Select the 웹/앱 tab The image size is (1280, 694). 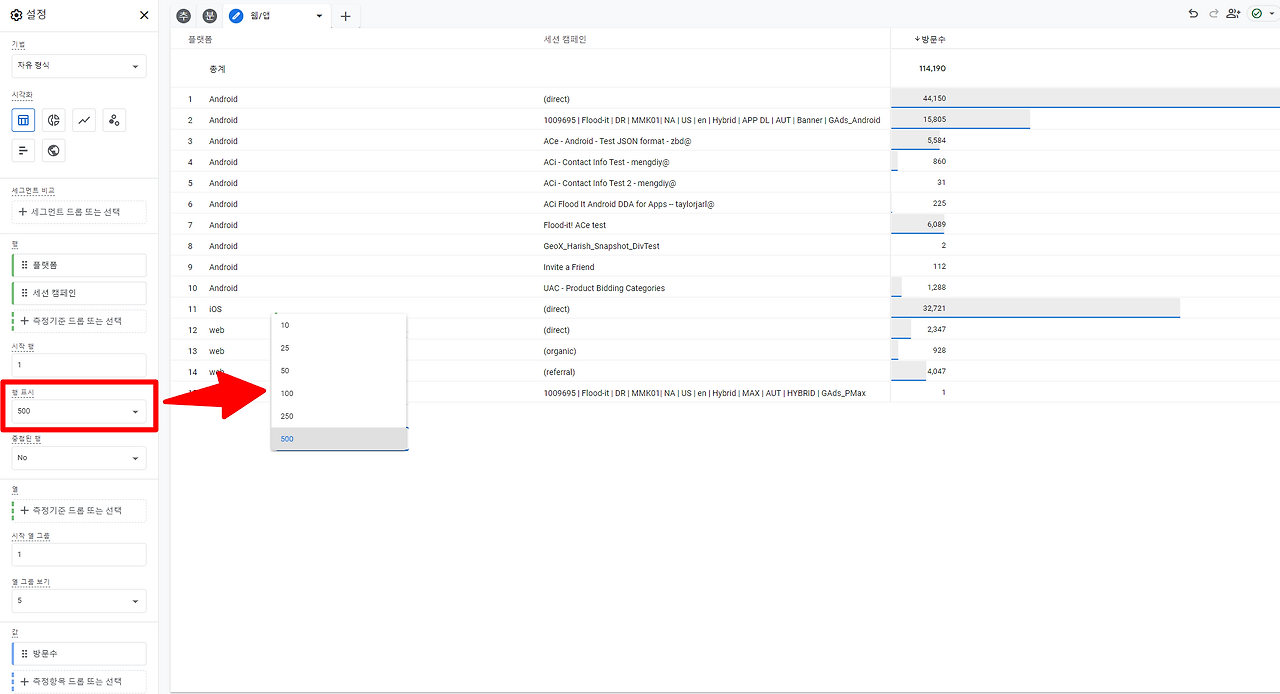pos(262,16)
